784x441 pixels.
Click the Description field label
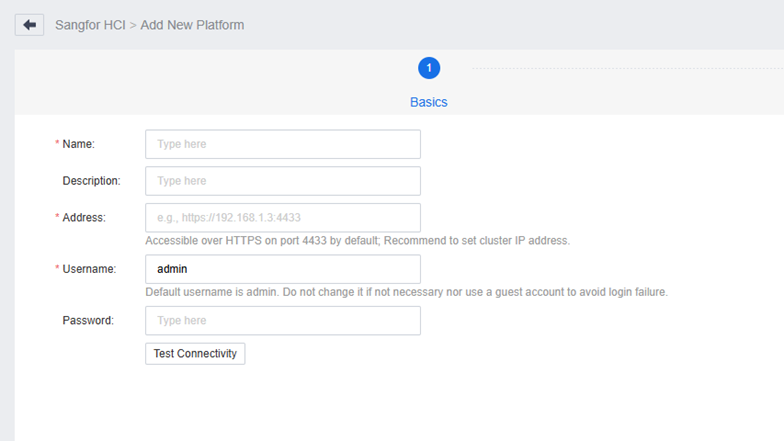click(91, 181)
